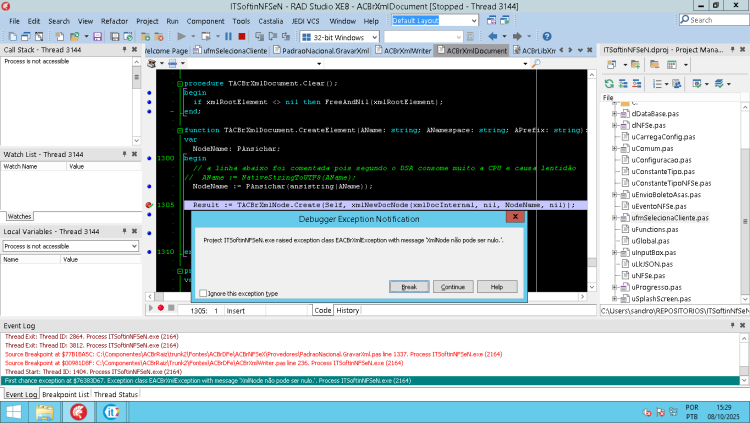
Task: Select uGlobal.pas in Project Manager
Action: coord(650,241)
